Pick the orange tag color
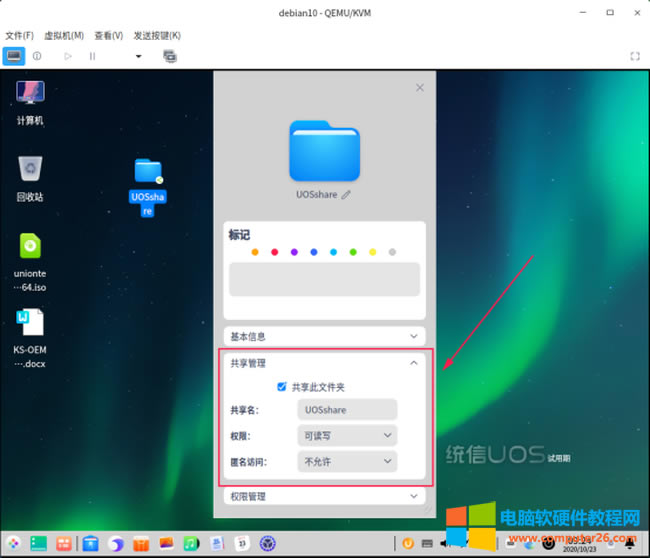650x558 pixels. pyautogui.click(x=255, y=252)
